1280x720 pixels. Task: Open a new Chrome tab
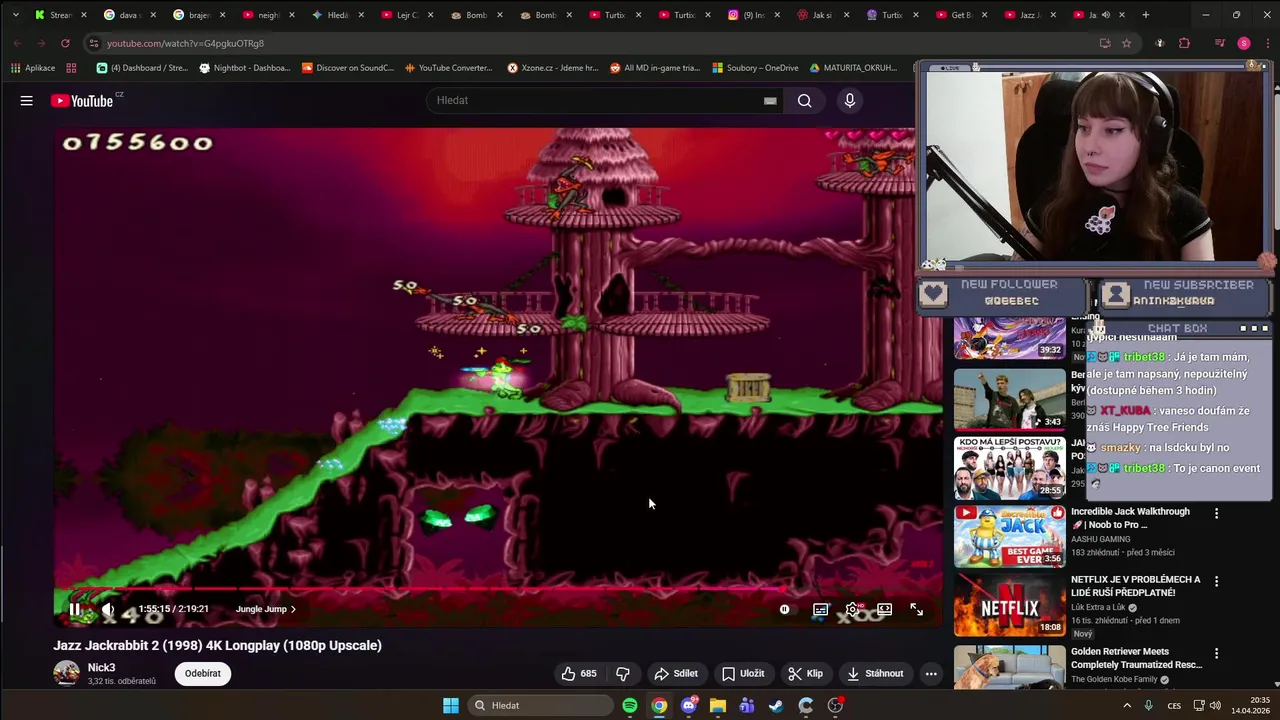[x=1146, y=15]
